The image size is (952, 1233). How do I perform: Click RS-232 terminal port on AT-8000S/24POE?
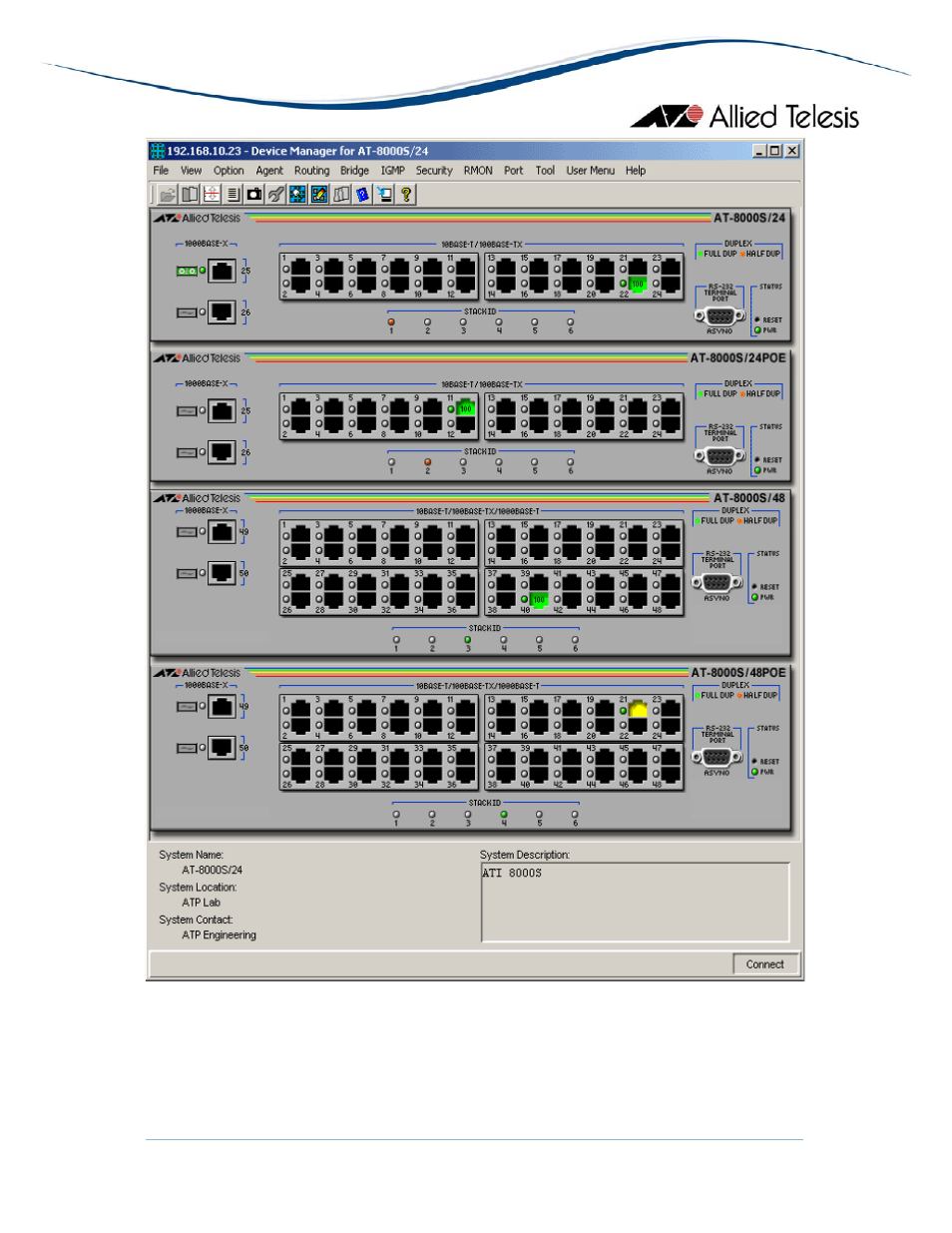click(719, 456)
